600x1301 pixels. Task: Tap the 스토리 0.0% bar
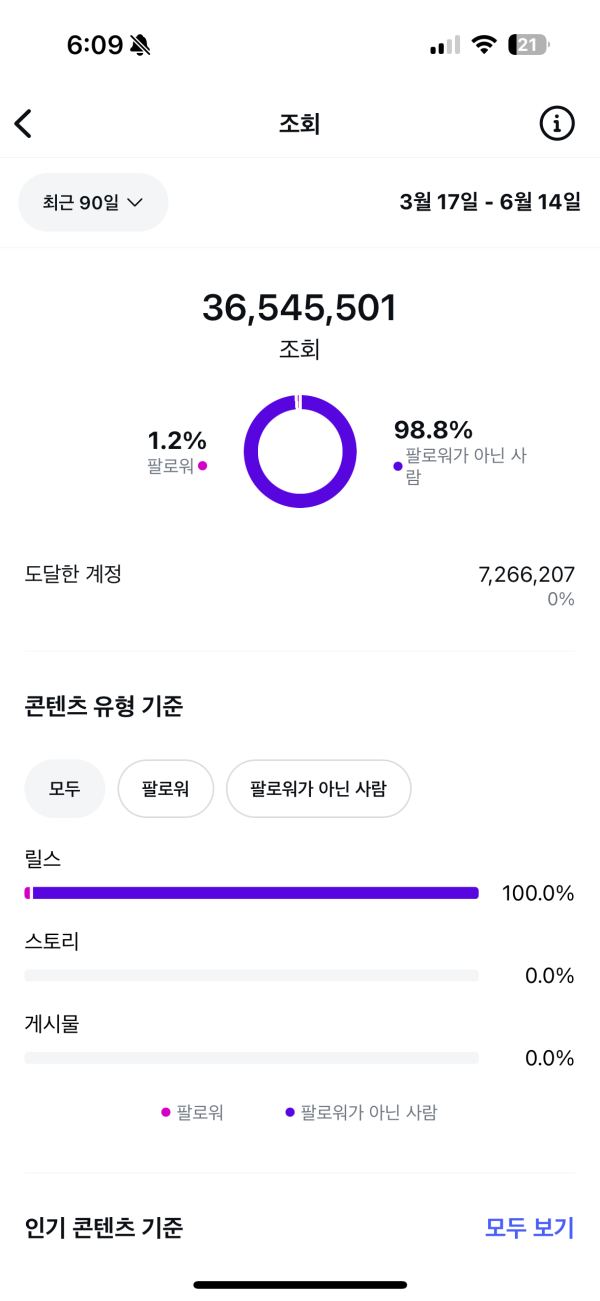point(252,975)
